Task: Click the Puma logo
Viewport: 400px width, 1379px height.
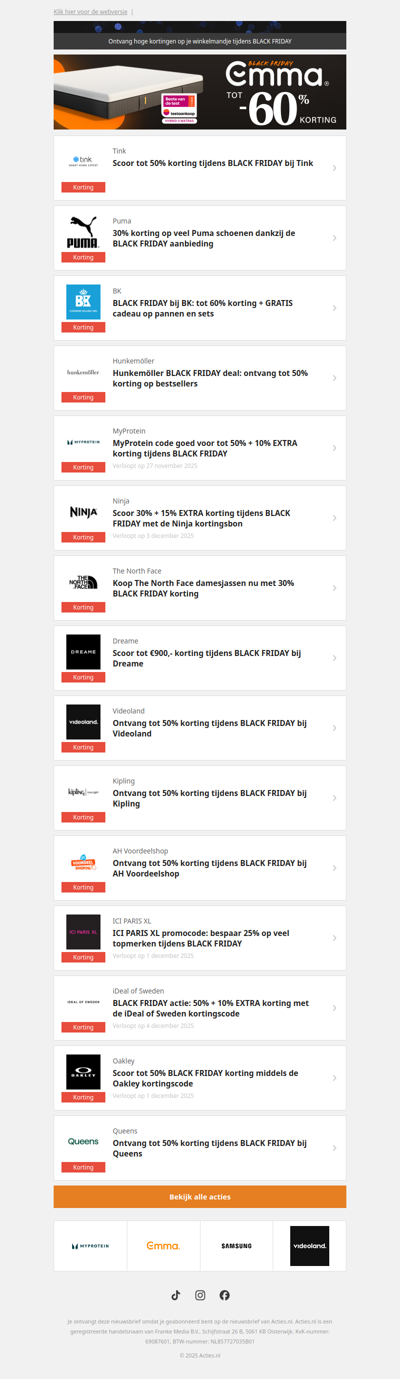Action: [x=83, y=232]
